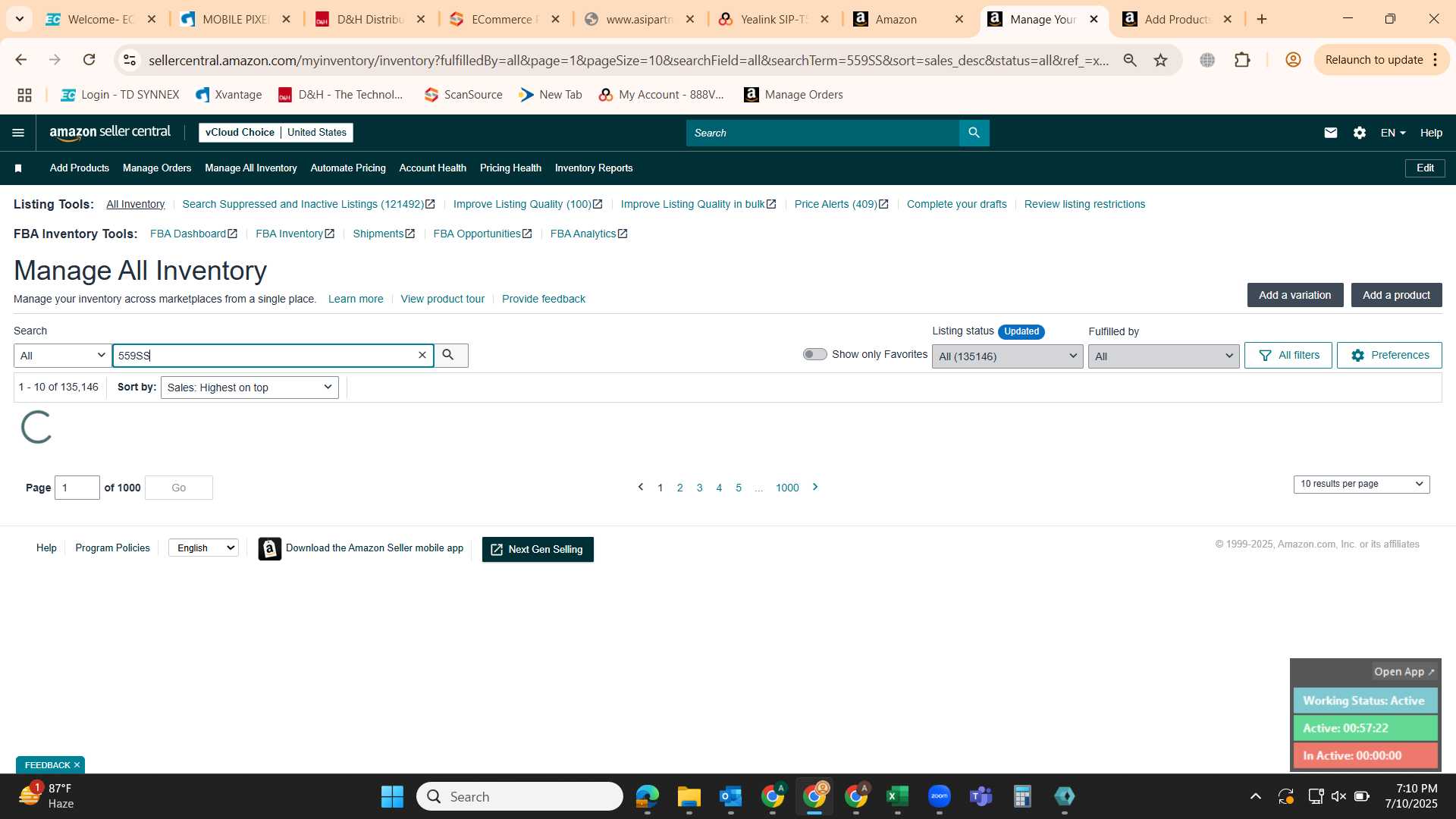Open Account Health menu item
The height and width of the screenshot is (819, 1456).
click(x=433, y=168)
